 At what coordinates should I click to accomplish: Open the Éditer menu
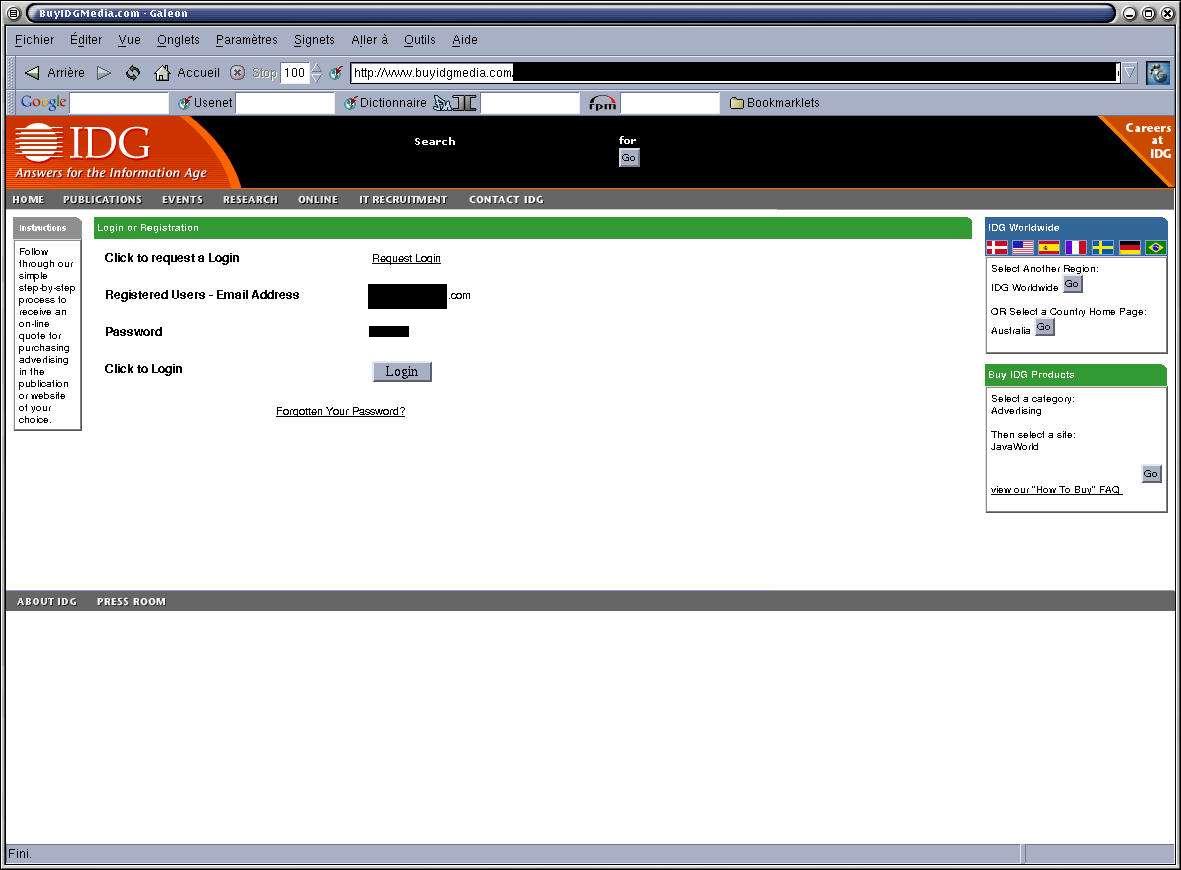tap(86, 40)
